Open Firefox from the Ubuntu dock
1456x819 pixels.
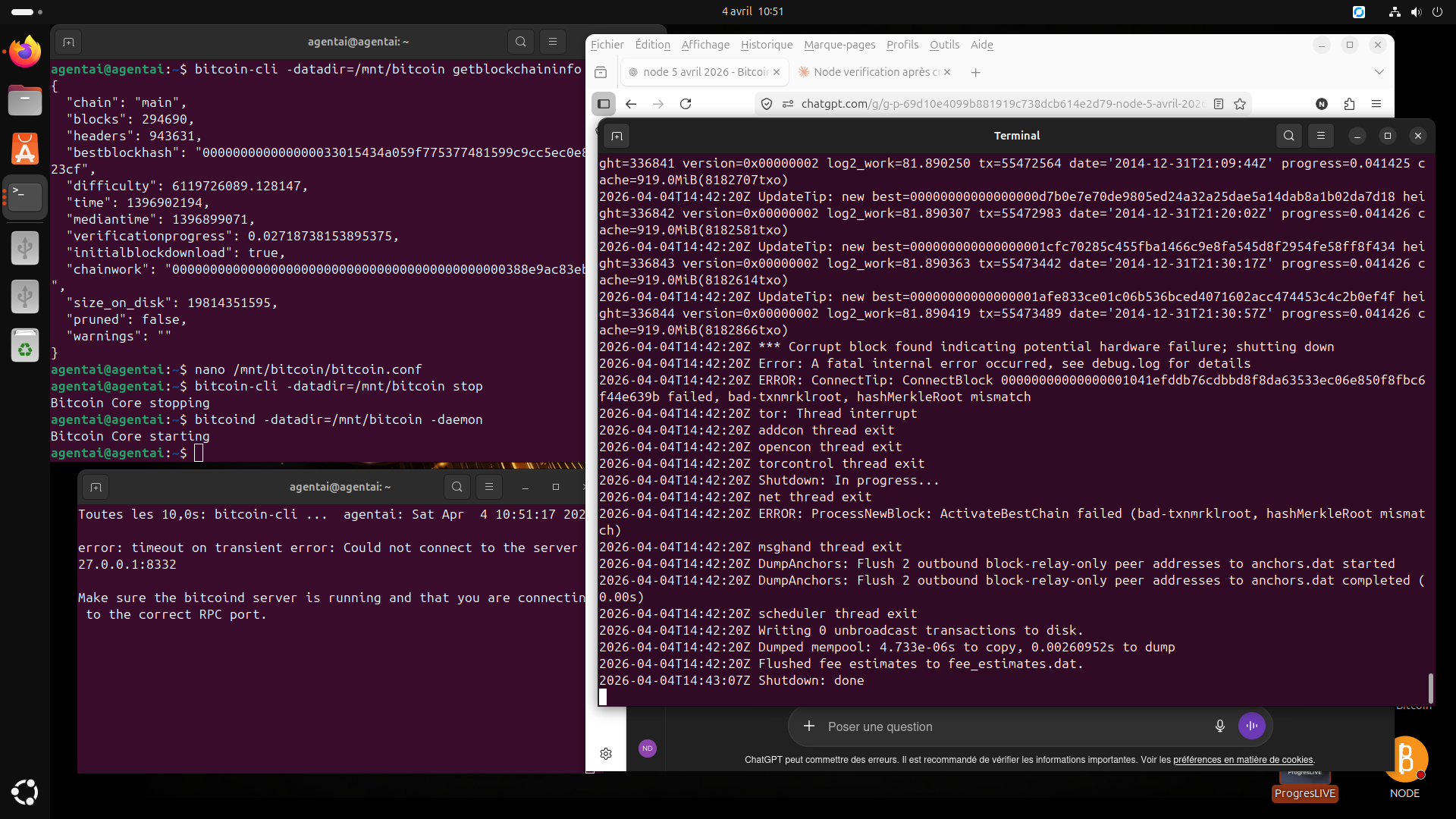(x=25, y=52)
